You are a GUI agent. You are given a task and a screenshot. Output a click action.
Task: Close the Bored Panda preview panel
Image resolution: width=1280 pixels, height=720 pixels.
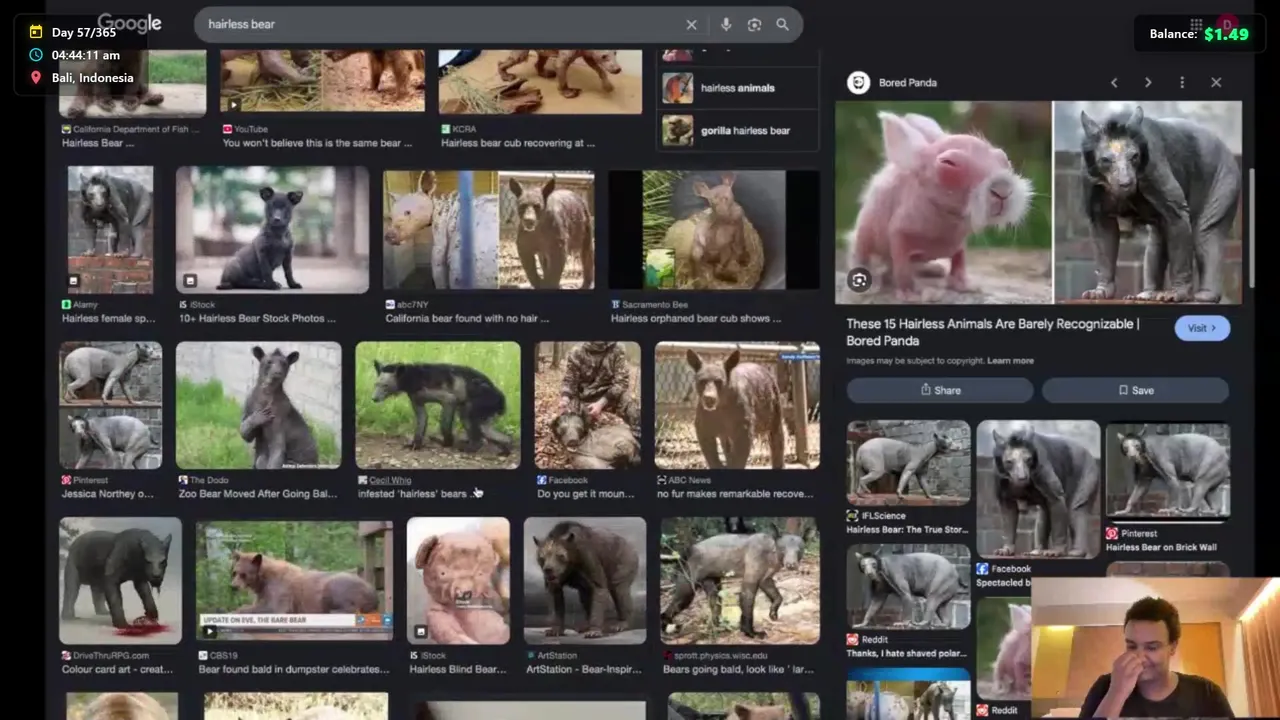click(x=1216, y=82)
